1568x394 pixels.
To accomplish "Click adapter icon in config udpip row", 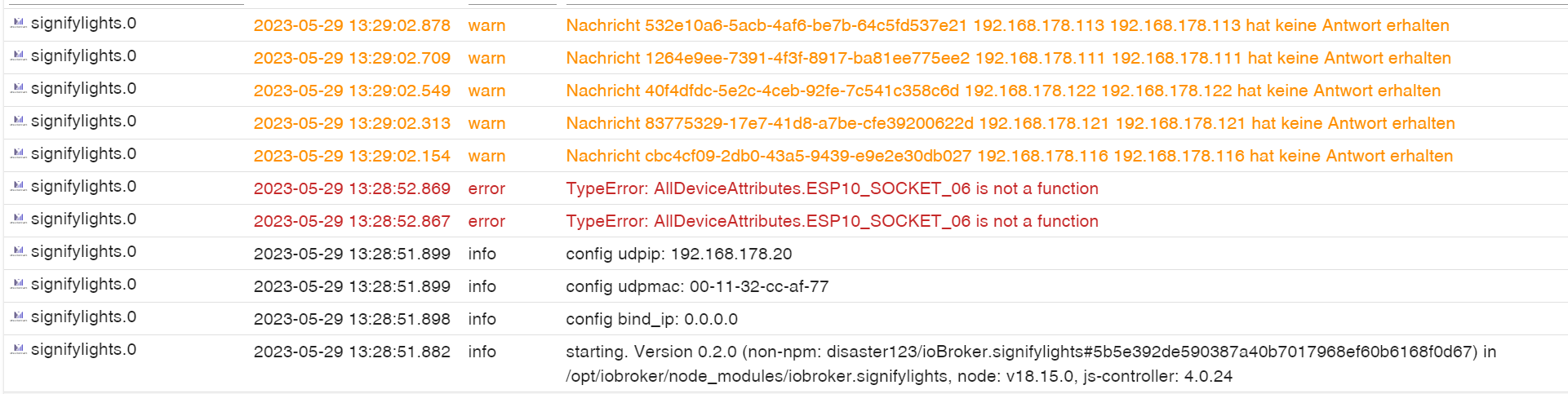I will click(18, 252).
